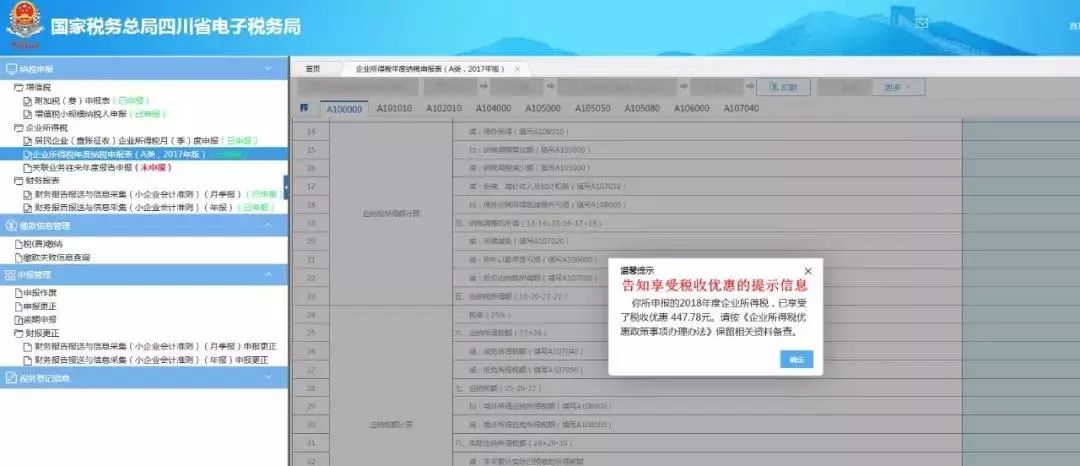Open 财务报告 (年报) 申报更正 entry
The width and height of the screenshot is (1080, 466).
151,360
